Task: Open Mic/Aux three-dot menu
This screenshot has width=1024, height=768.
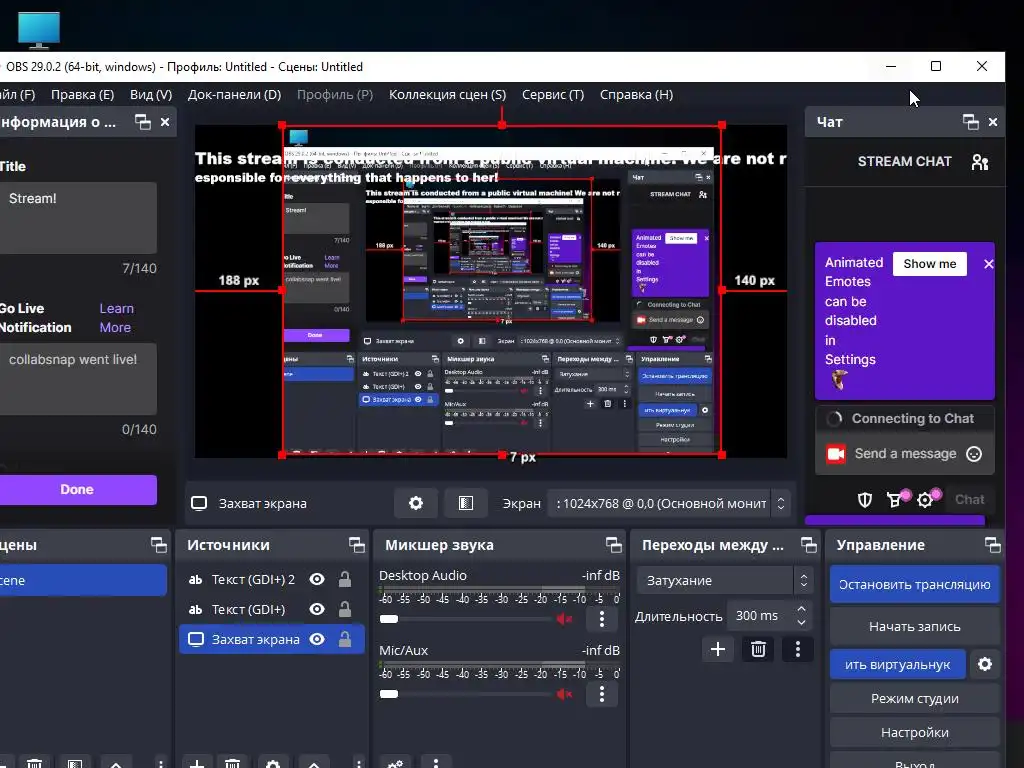Action: 601,694
